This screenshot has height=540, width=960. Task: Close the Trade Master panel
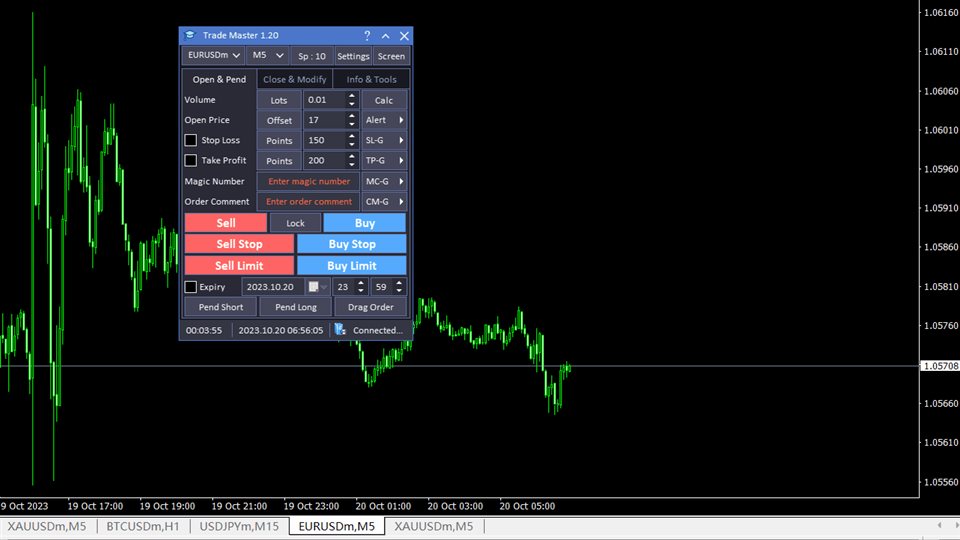coord(404,36)
